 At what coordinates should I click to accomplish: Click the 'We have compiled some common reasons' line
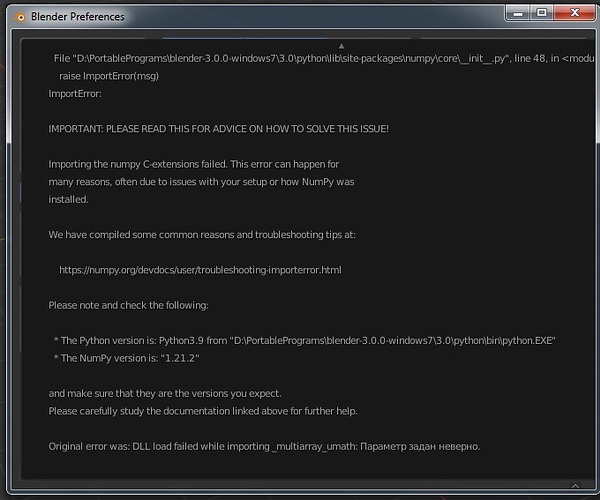[202, 235]
